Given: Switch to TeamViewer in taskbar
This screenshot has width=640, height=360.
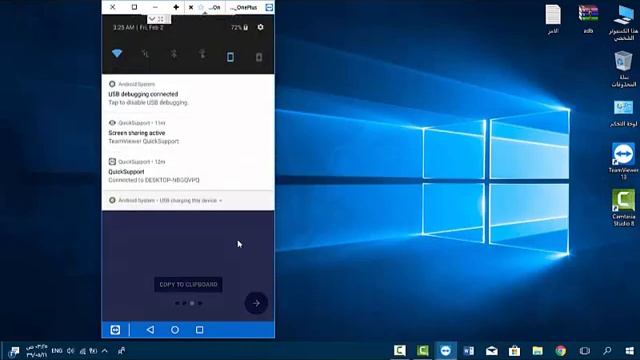Looking at the screenshot, I should pyautogui.click(x=445, y=351).
